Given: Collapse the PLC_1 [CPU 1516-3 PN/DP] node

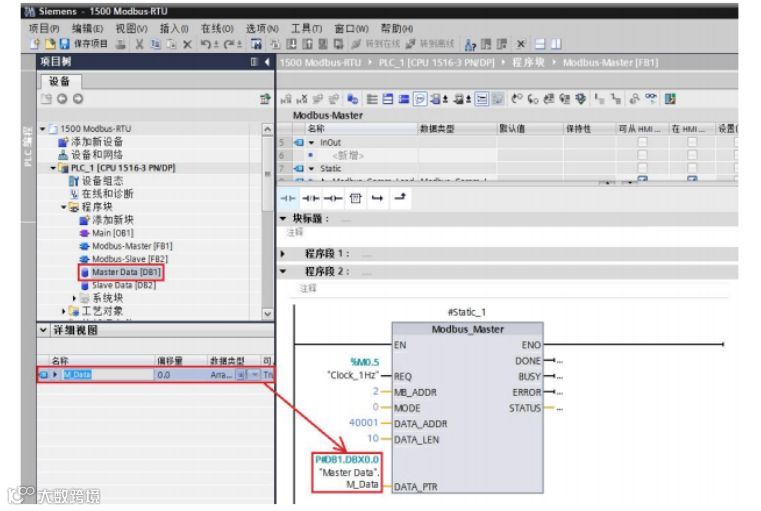Looking at the screenshot, I should tap(53, 168).
